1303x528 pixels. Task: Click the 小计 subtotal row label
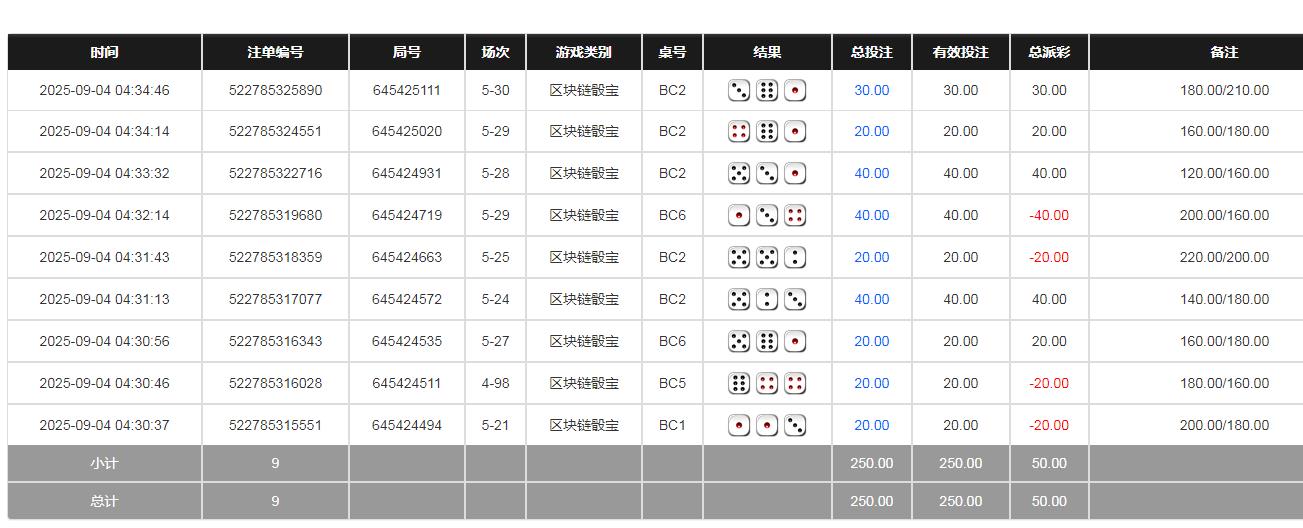[104, 463]
